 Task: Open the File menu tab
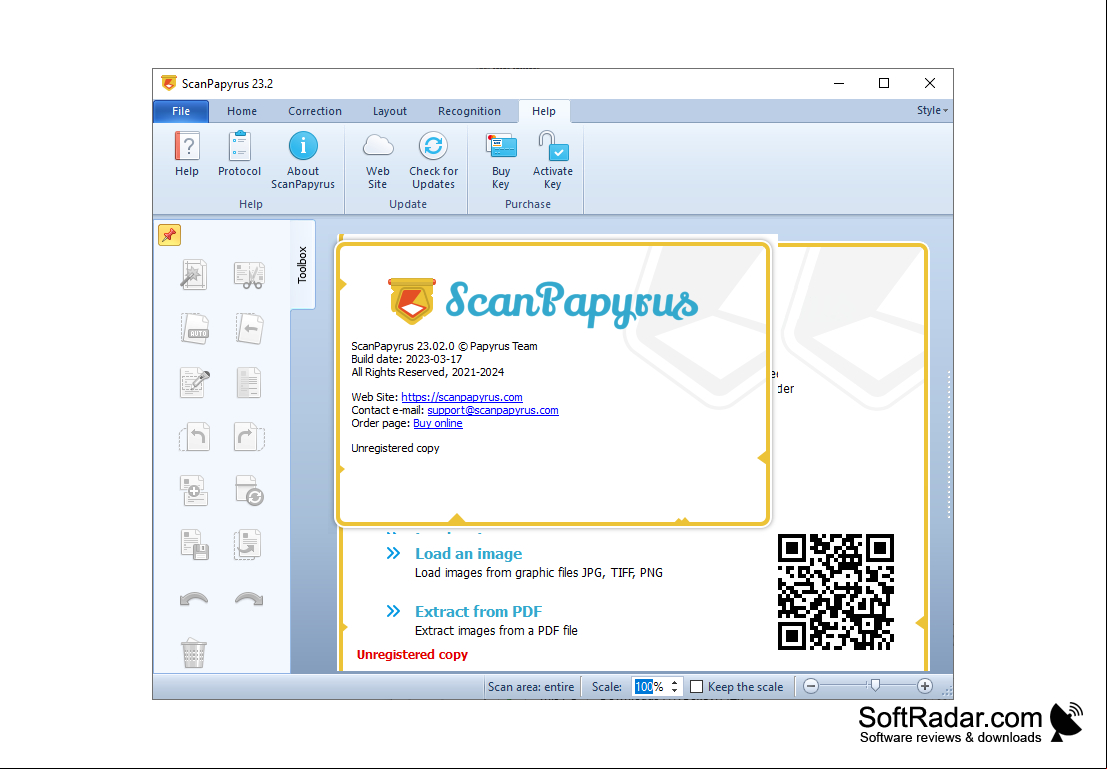[x=181, y=111]
